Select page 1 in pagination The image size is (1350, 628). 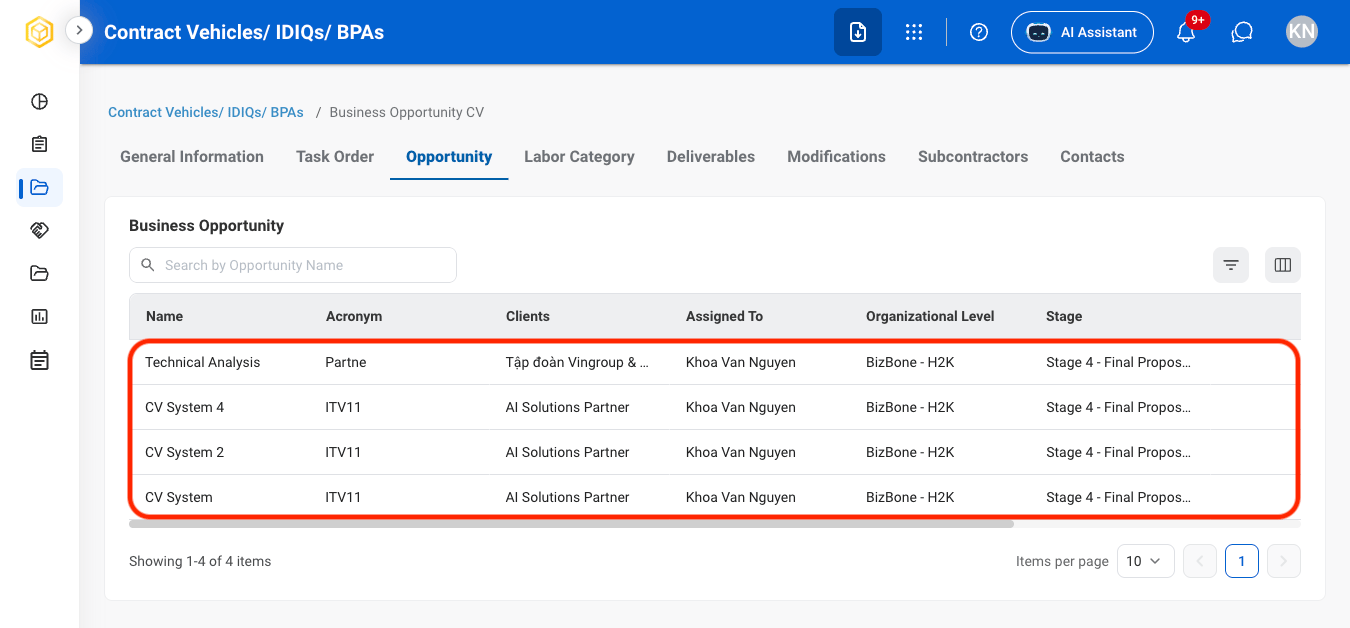pos(1242,561)
